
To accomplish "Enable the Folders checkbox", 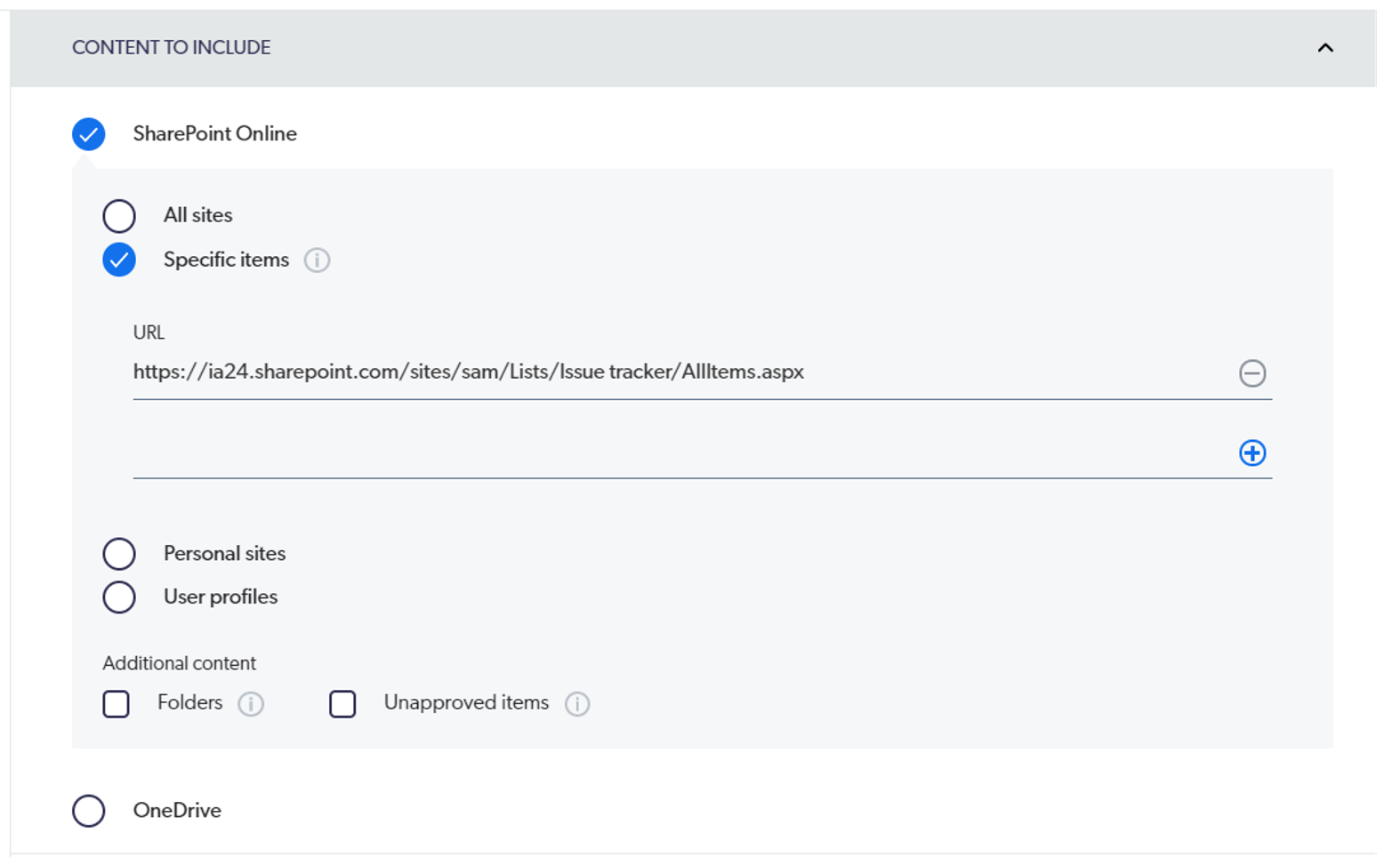I will [x=117, y=704].
